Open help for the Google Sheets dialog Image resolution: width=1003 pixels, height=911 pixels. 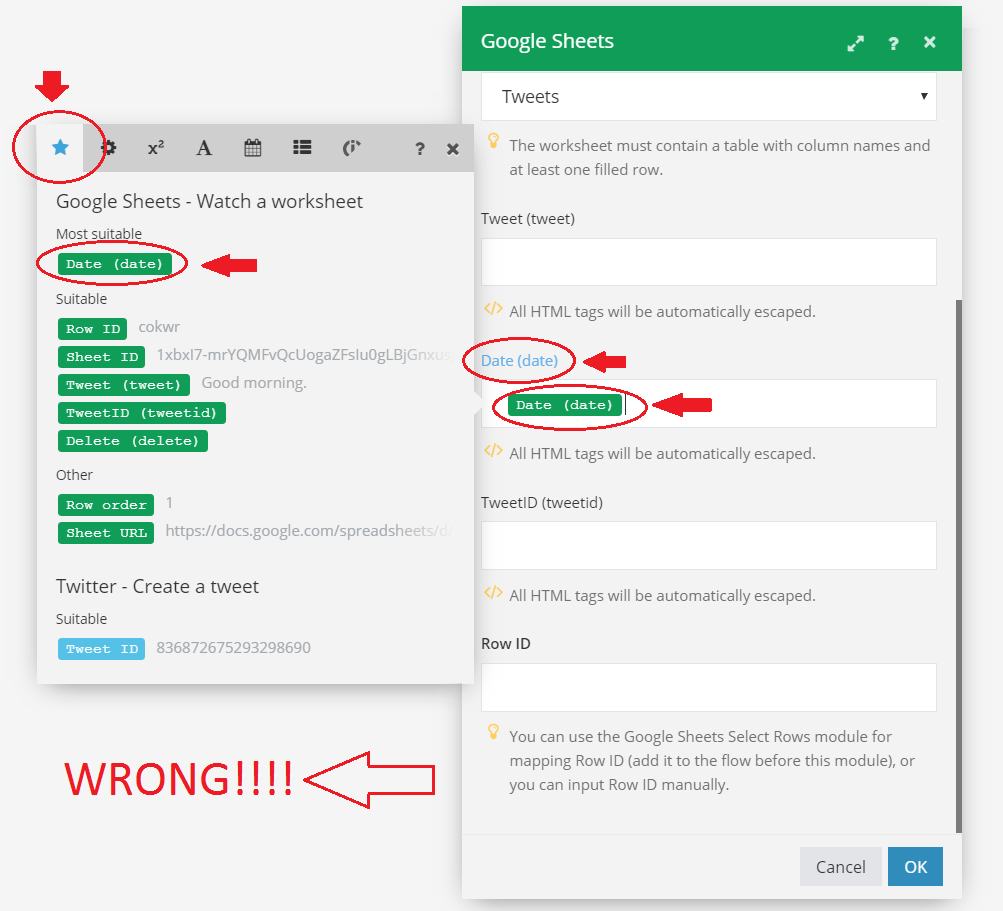pos(893,43)
